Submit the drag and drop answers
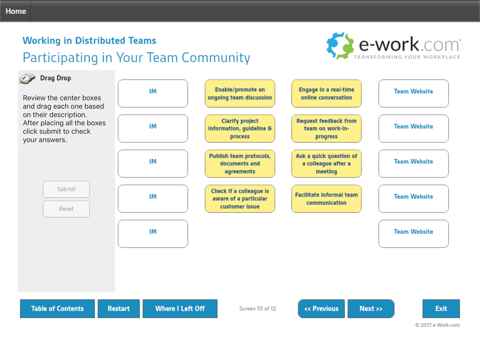Viewport: 480px width, 360px height. 66,189
